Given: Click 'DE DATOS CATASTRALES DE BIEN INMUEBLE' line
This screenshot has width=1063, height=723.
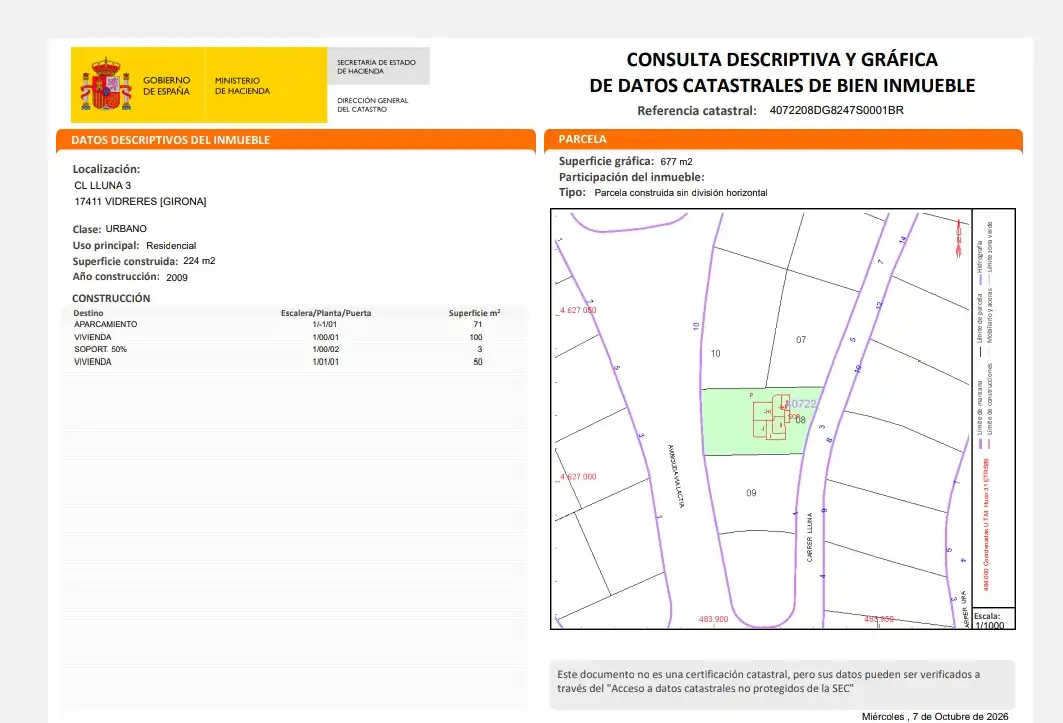Looking at the screenshot, I should click(x=782, y=85).
